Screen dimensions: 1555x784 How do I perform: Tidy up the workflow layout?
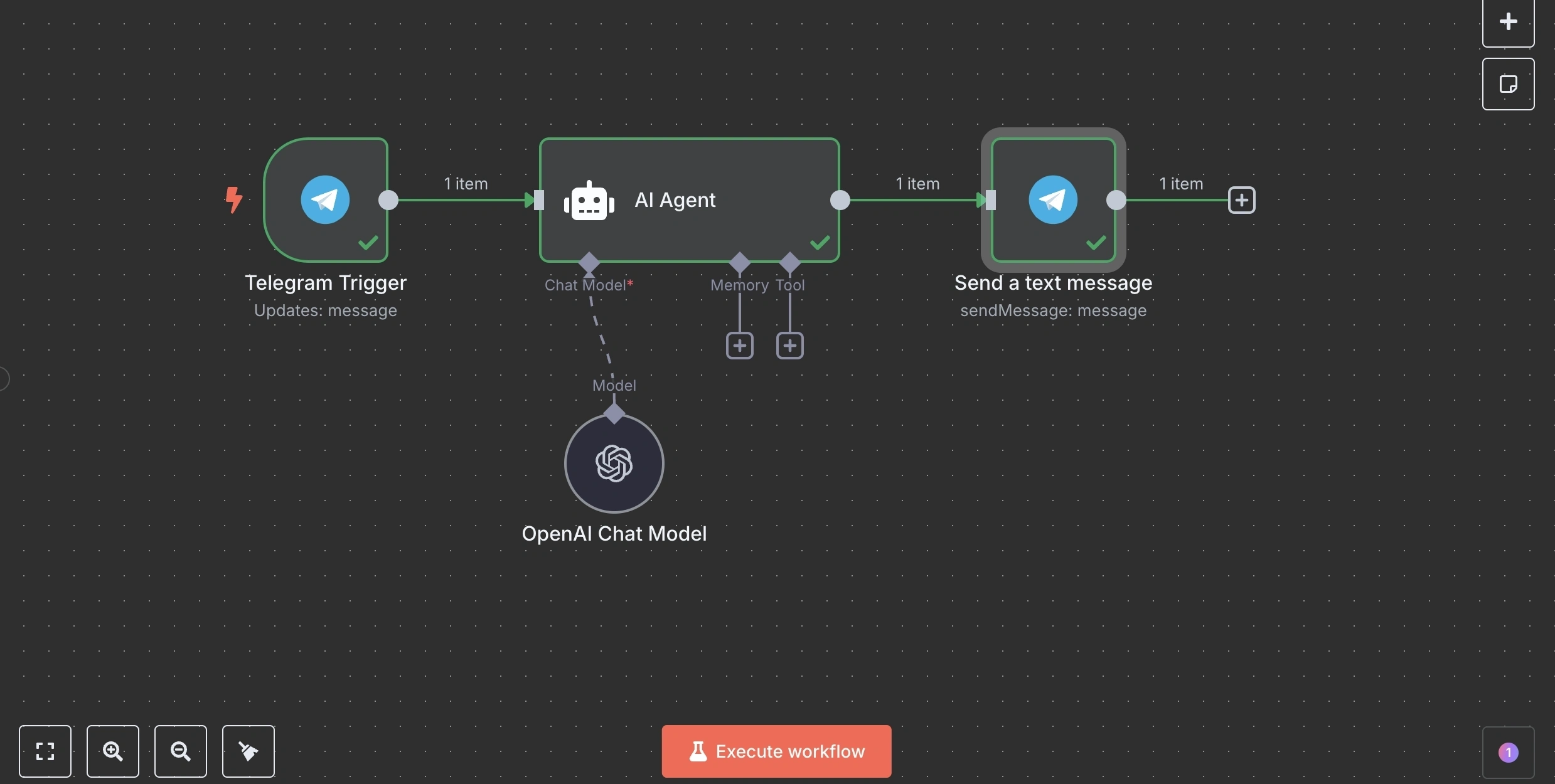coord(248,751)
